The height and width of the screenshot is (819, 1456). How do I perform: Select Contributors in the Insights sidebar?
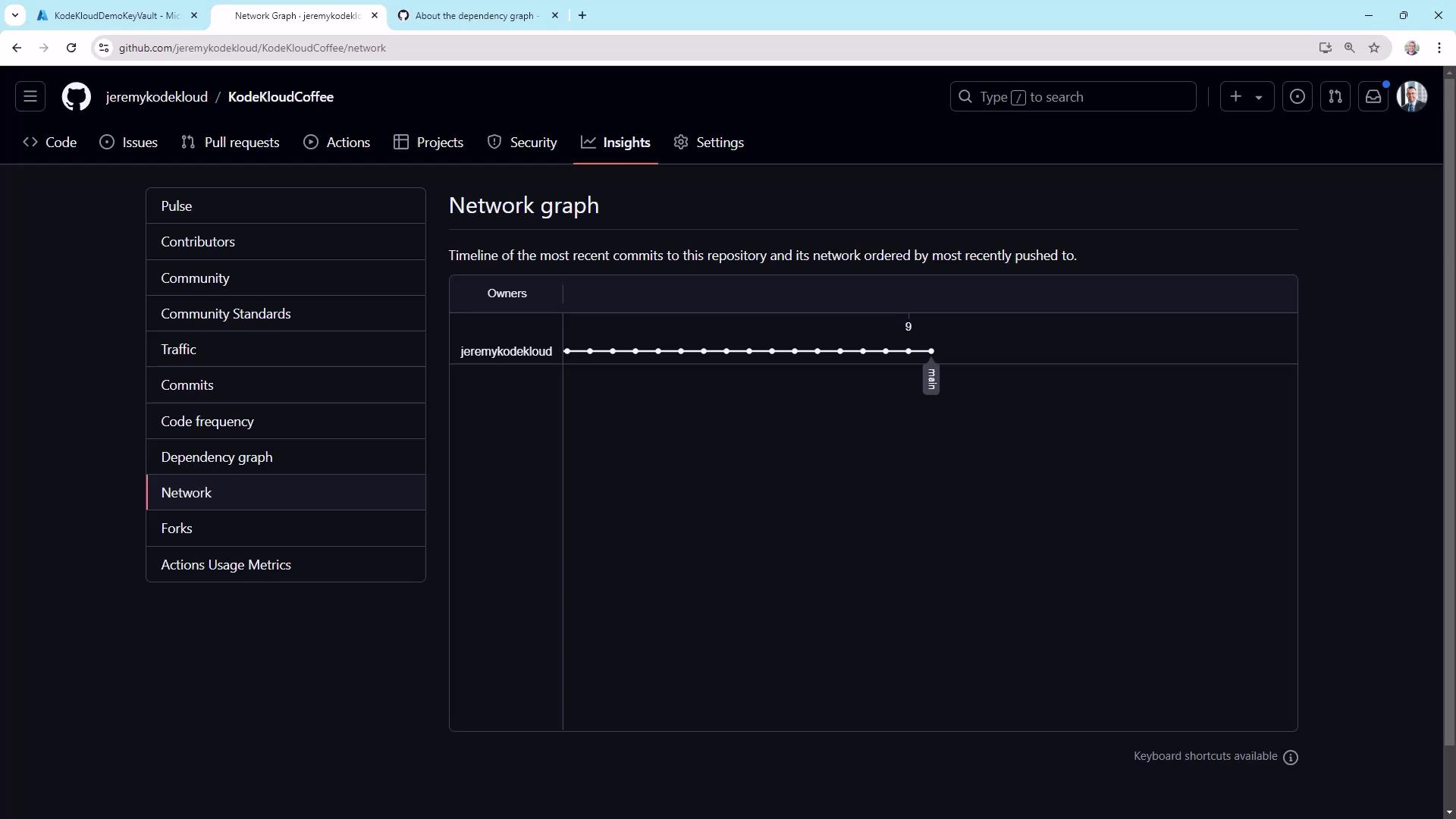point(198,241)
